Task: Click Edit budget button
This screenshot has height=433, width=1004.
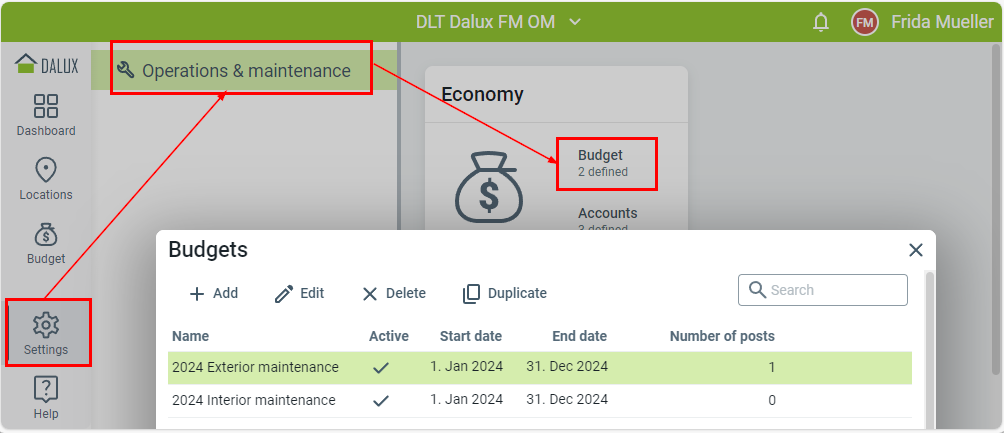Action: [x=299, y=293]
